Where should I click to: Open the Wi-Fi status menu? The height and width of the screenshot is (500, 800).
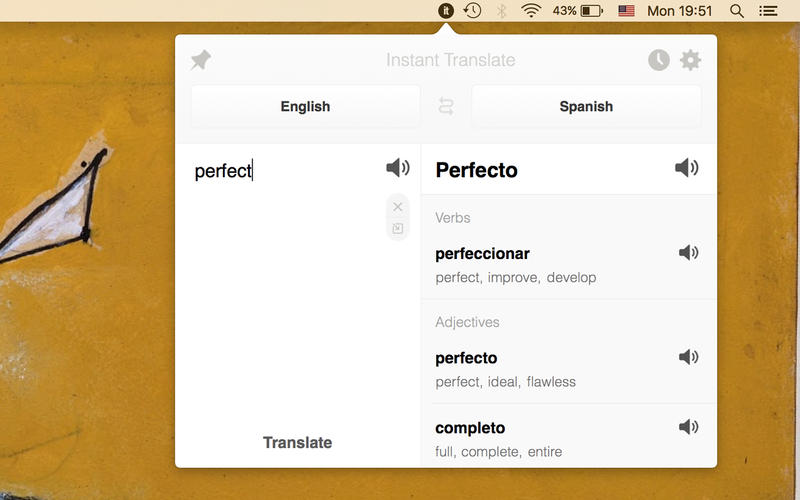click(x=531, y=11)
